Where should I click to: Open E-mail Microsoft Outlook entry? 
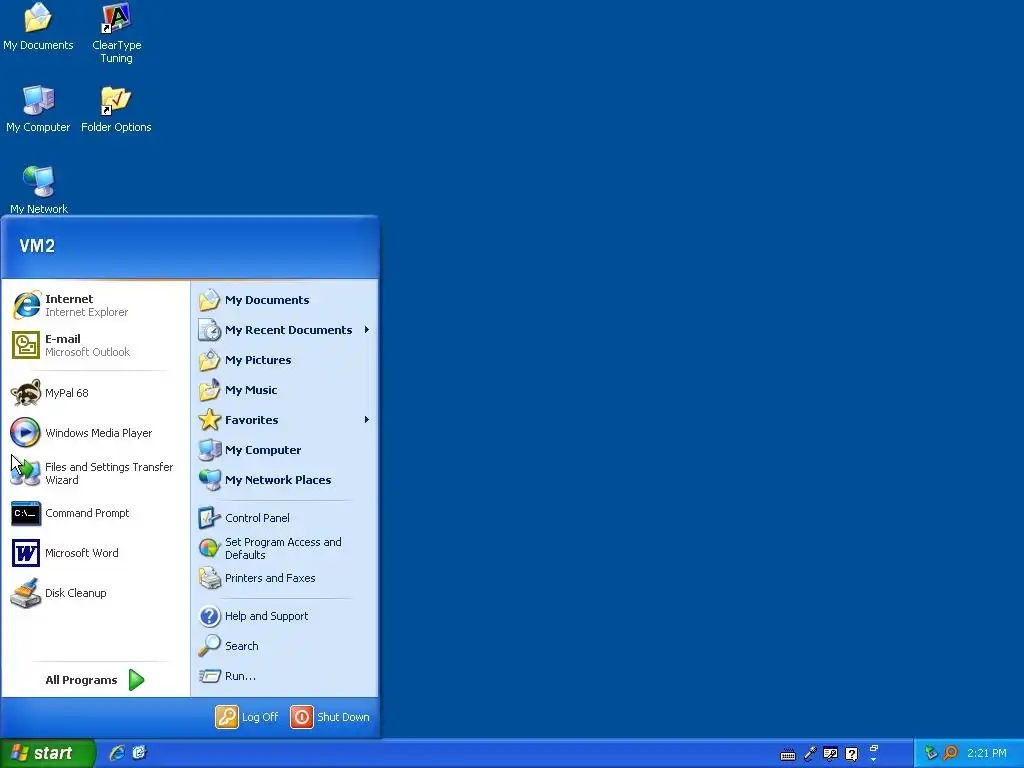point(95,345)
